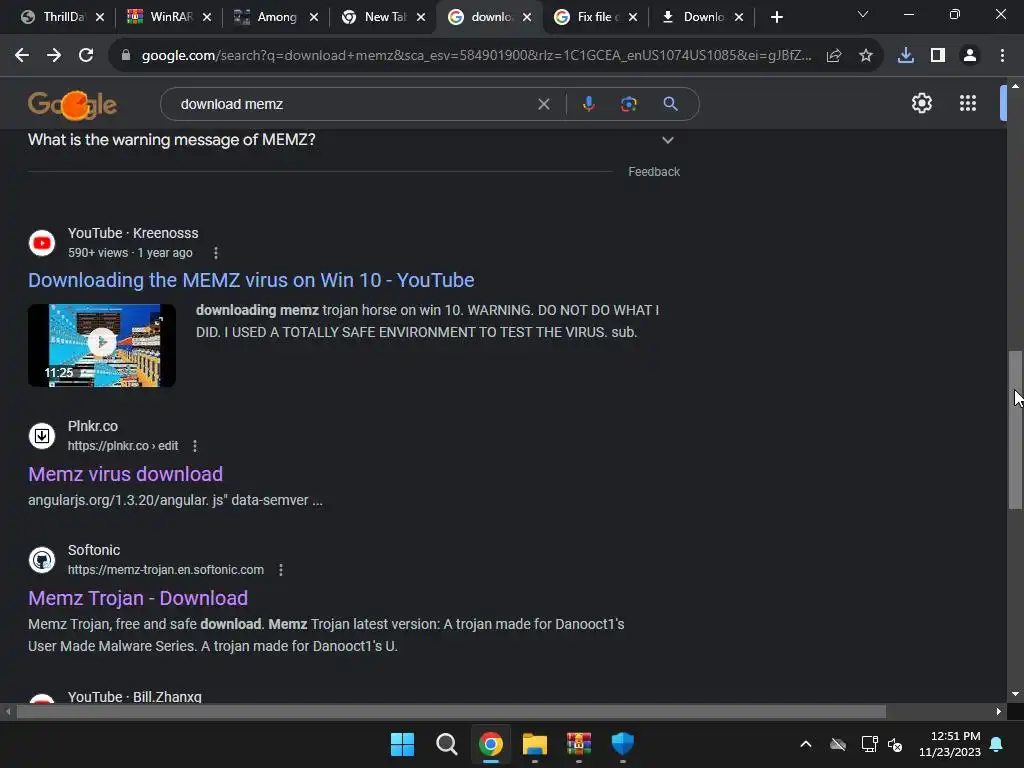Screen dimensions: 1024x768
Task: Open "Downloading the MEMZ virus on Win 10" link
Action: 251,280
